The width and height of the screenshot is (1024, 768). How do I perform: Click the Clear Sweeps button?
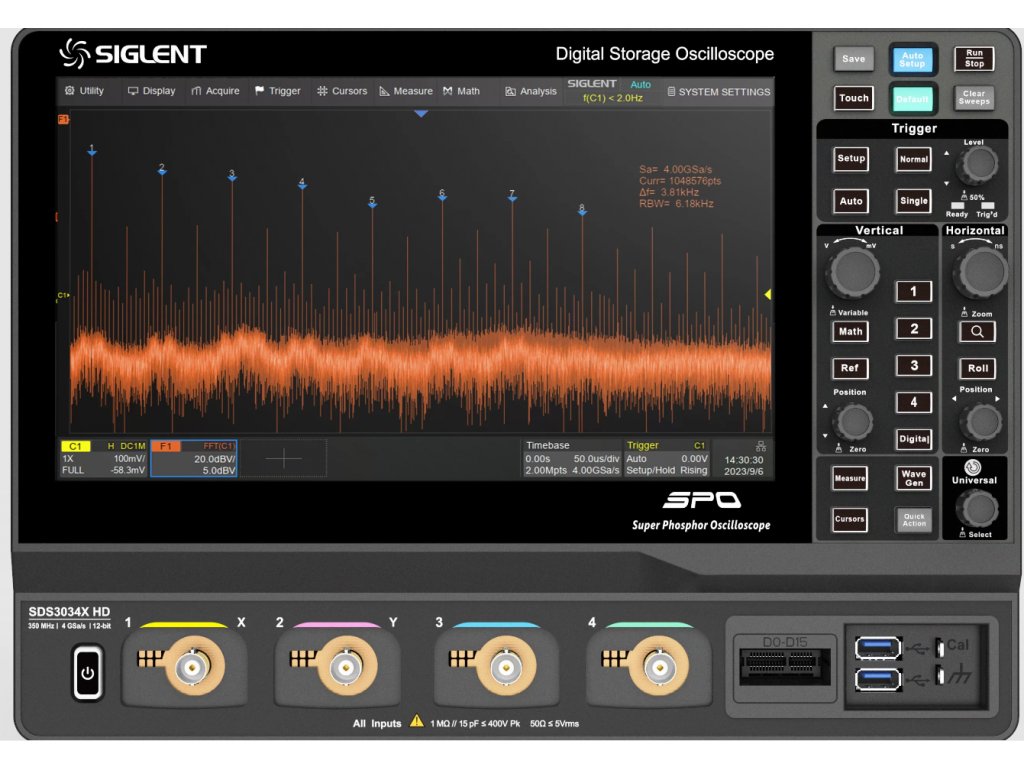coord(974,98)
